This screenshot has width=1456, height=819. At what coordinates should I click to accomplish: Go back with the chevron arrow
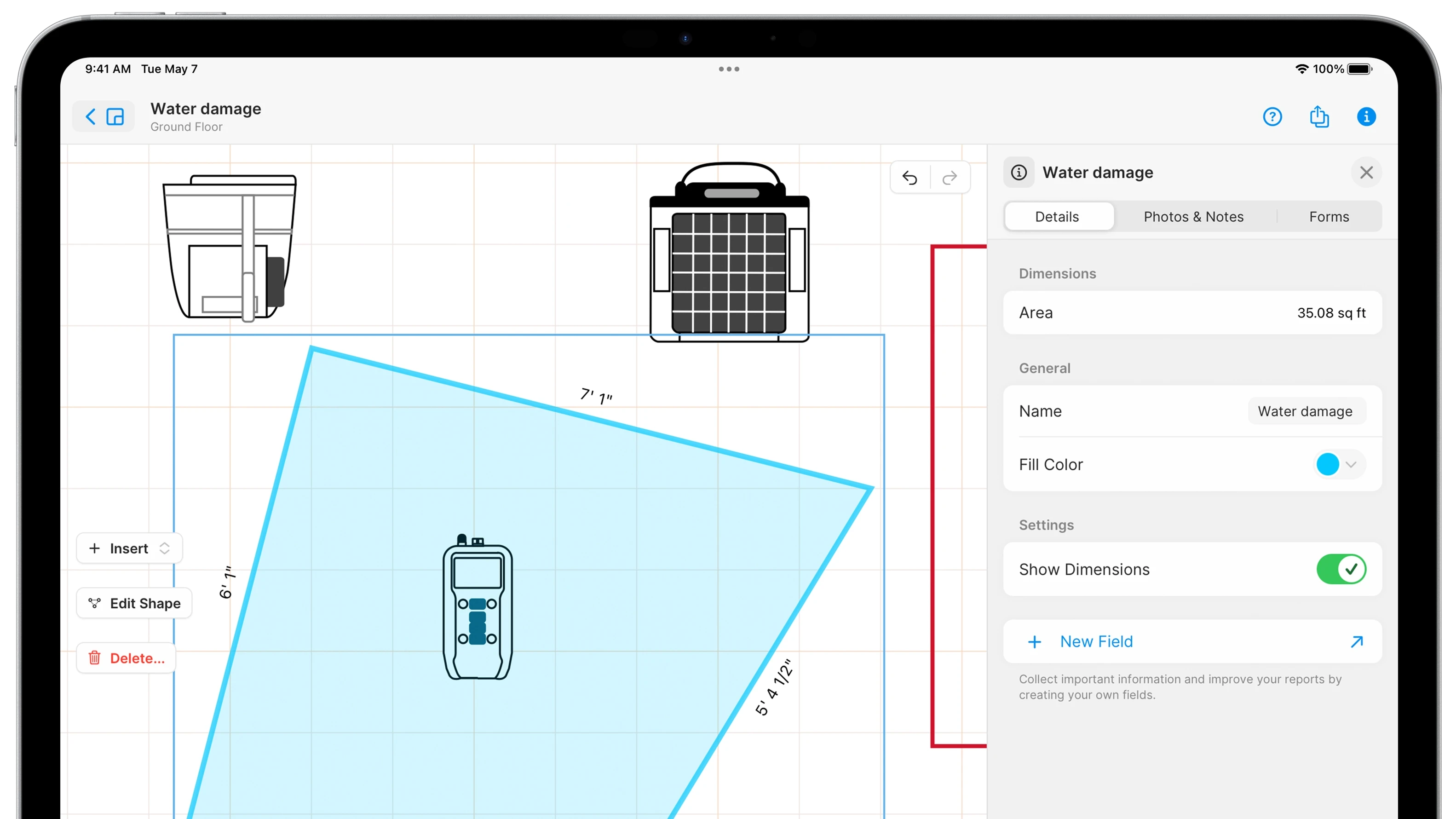point(91,117)
